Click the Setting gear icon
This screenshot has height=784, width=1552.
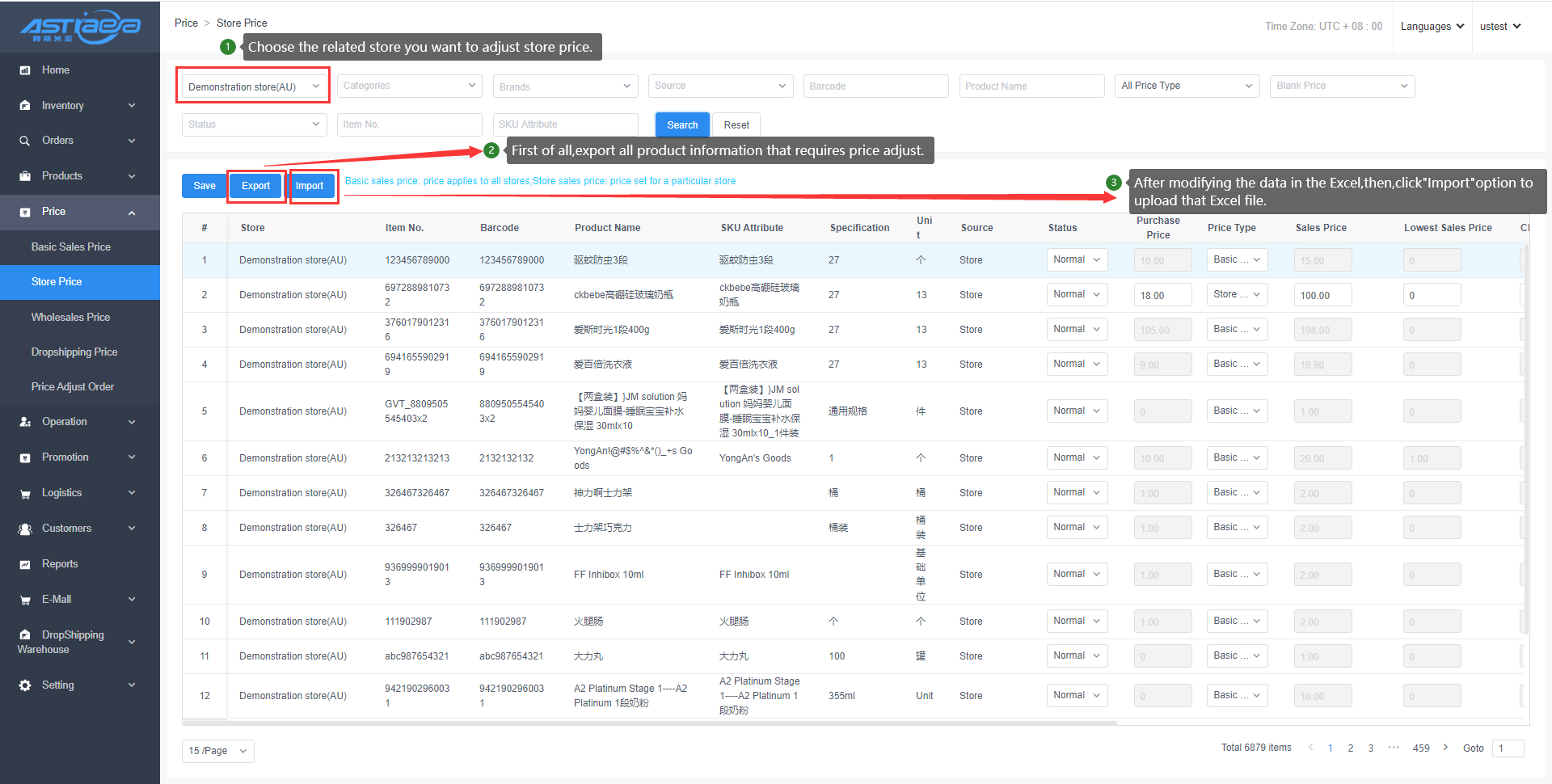(x=25, y=685)
